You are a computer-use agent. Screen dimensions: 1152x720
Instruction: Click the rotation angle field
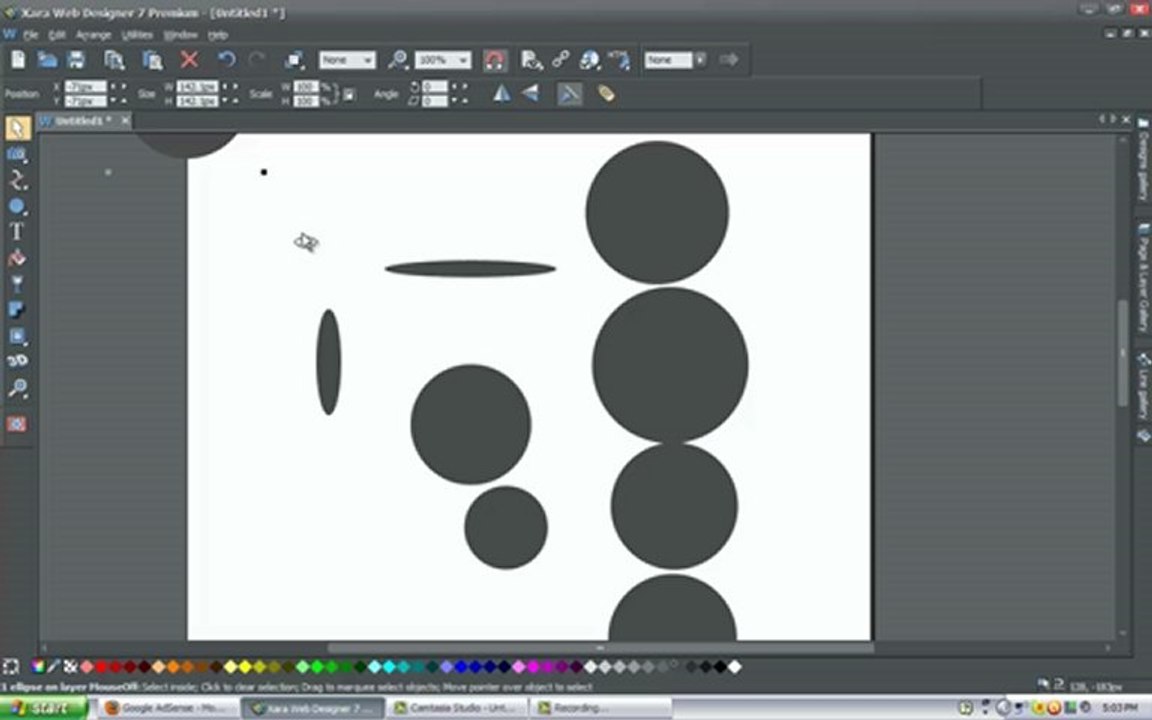pyautogui.click(x=435, y=87)
